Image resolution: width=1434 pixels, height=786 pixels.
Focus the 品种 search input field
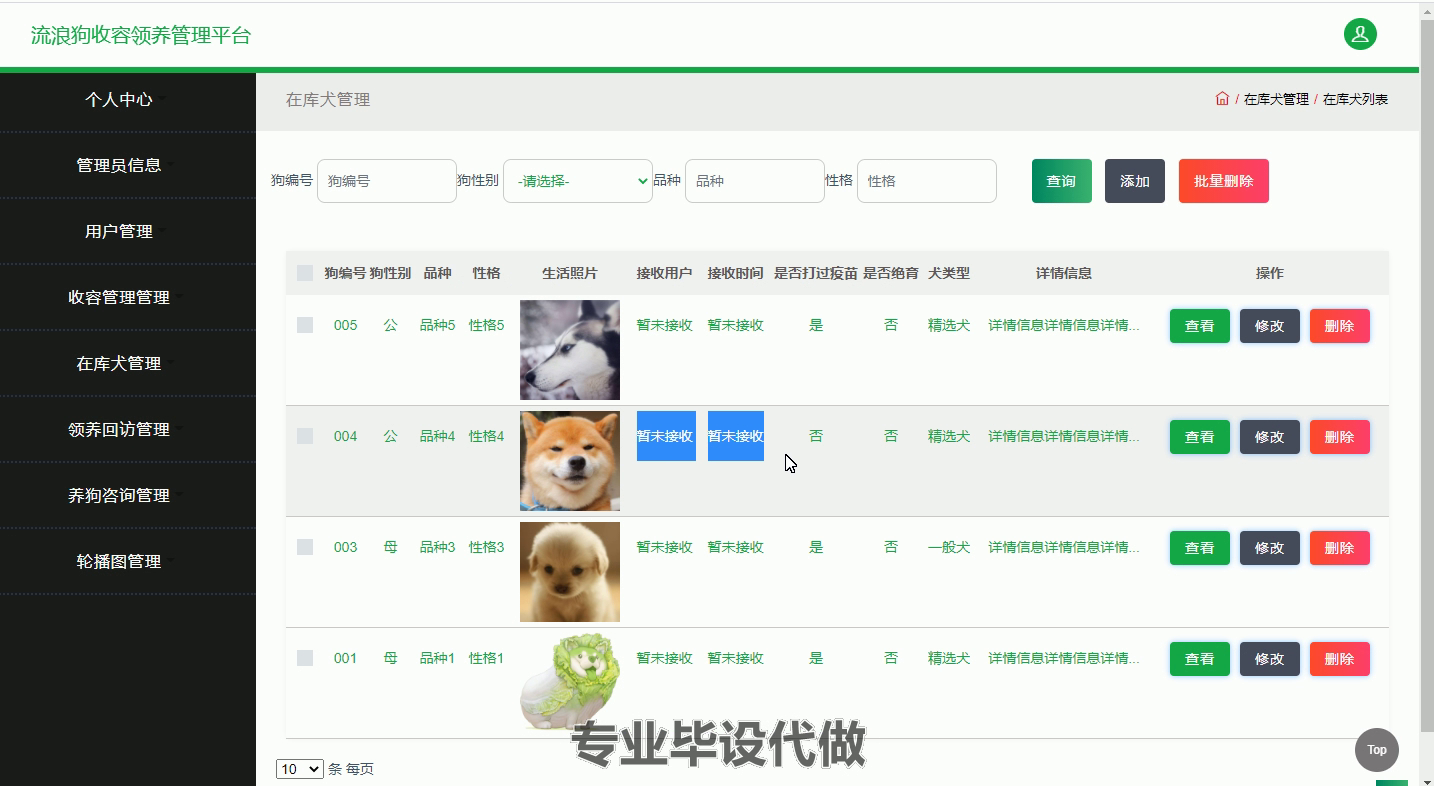tap(755, 181)
